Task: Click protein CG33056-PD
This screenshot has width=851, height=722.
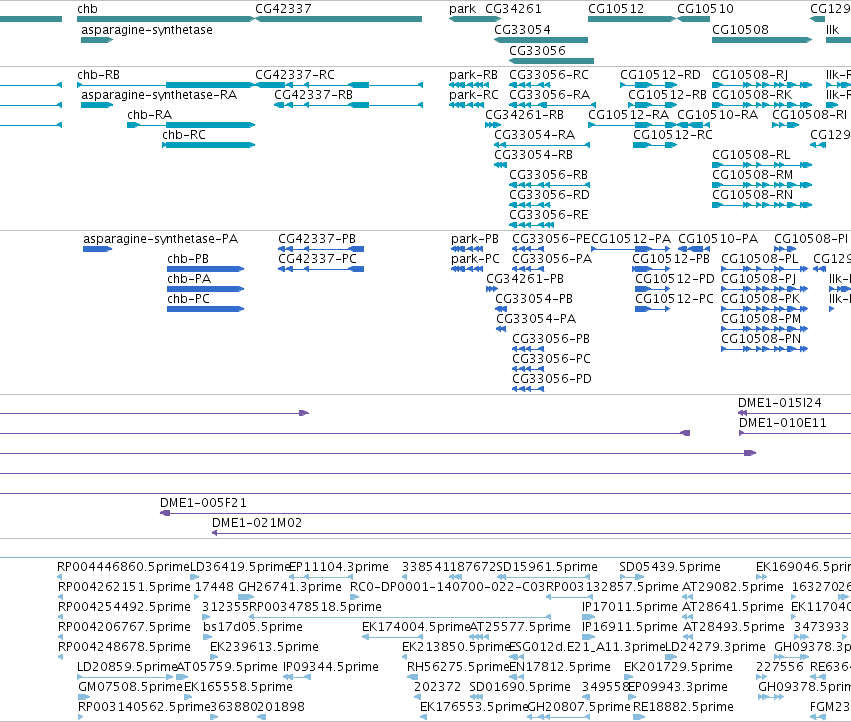Action: (x=528, y=389)
